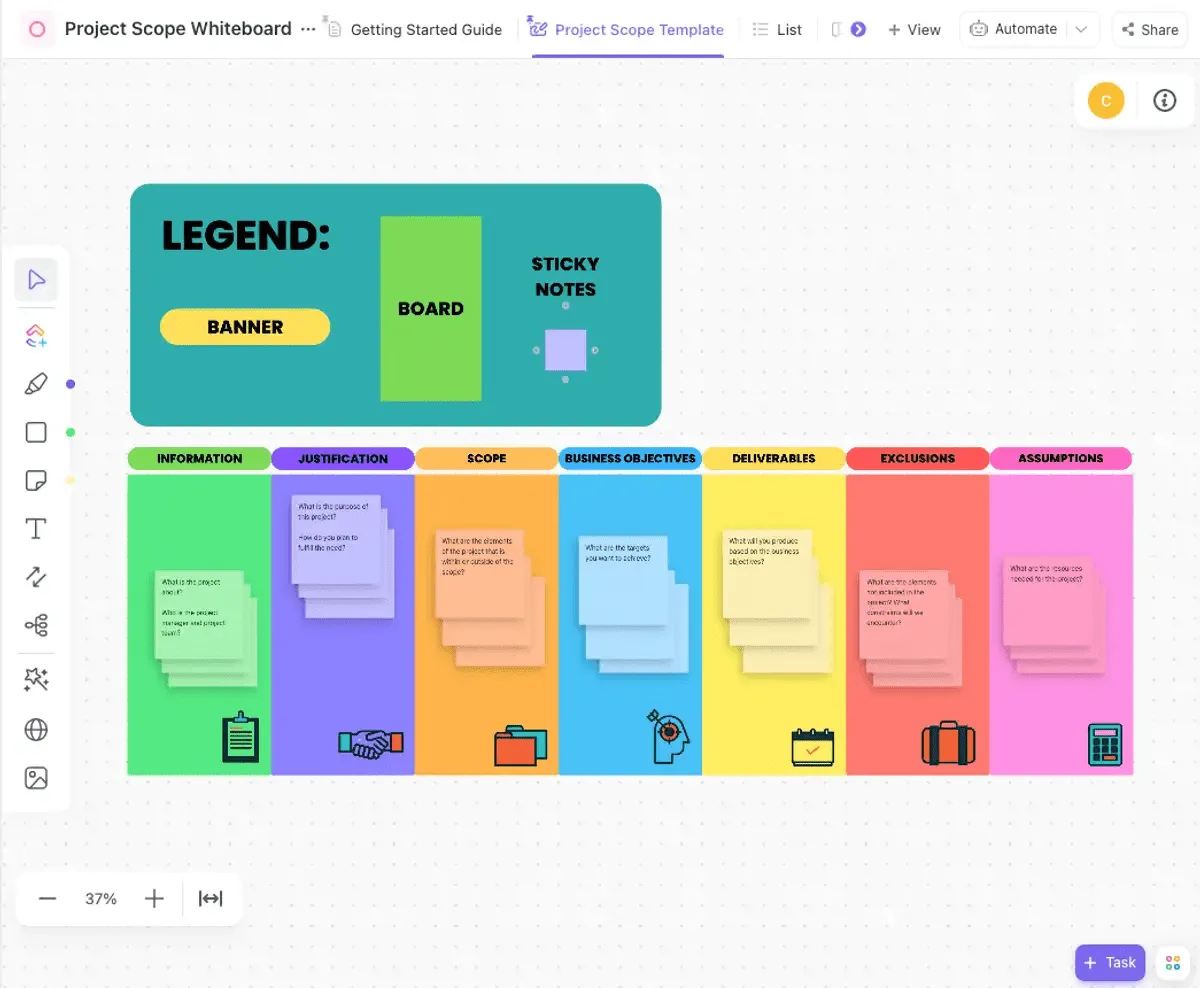Click the LEGEND: heading text
Screen dimensions: 1200x988
[246, 235]
